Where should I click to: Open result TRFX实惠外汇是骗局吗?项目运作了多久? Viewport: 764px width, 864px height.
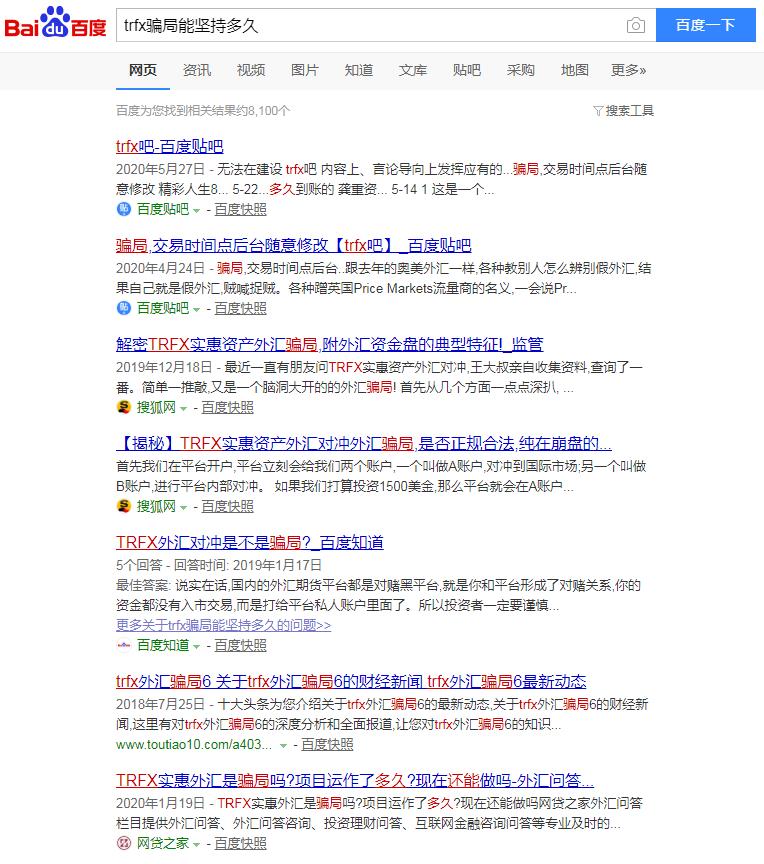tap(355, 780)
